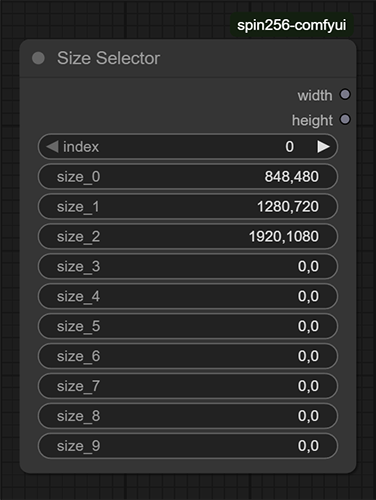Edit the size_2 field showing 1920,1080

coord(188,237)
